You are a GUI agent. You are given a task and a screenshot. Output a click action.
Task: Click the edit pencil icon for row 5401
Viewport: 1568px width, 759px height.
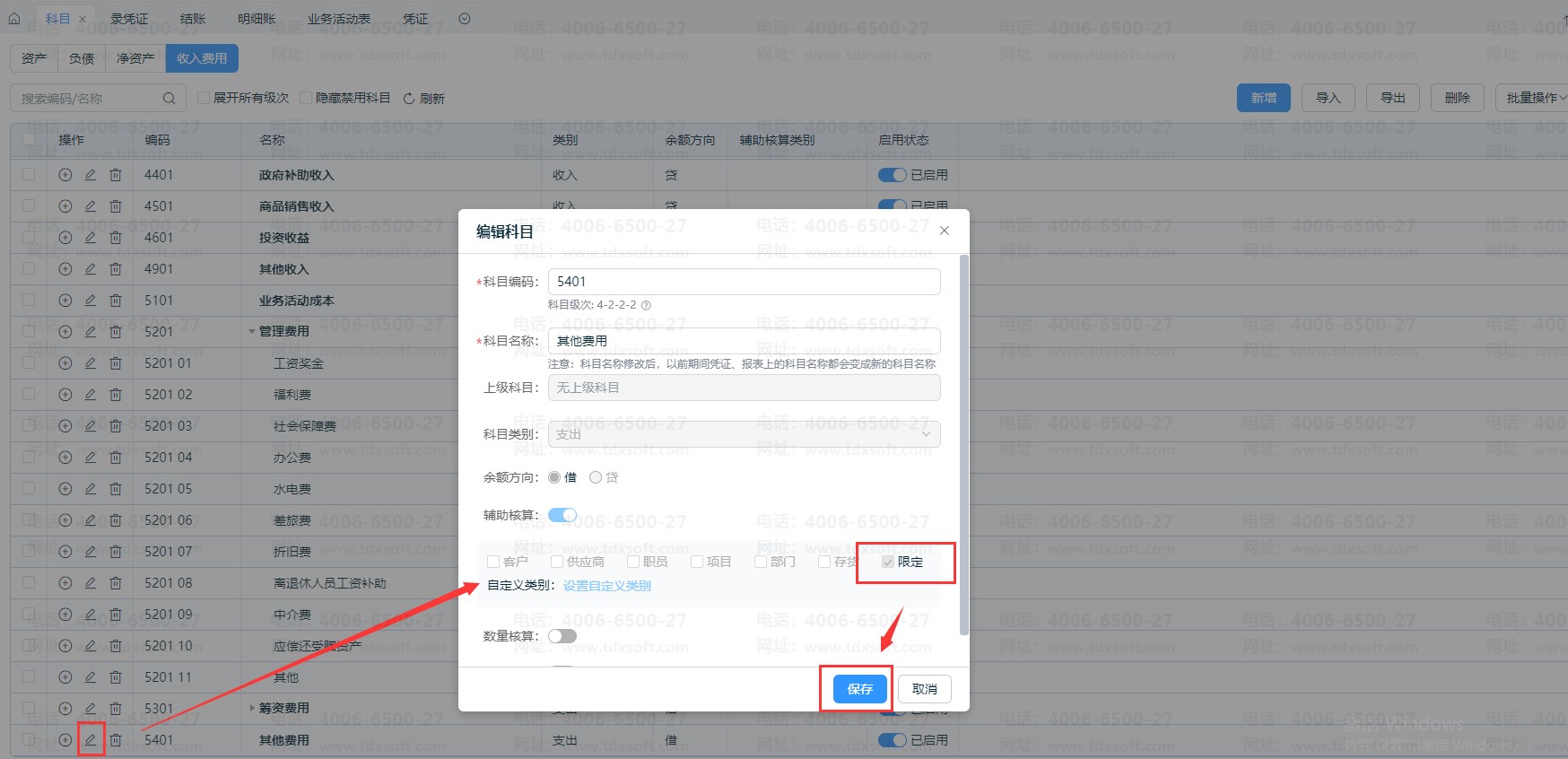(x=91, y=740)
